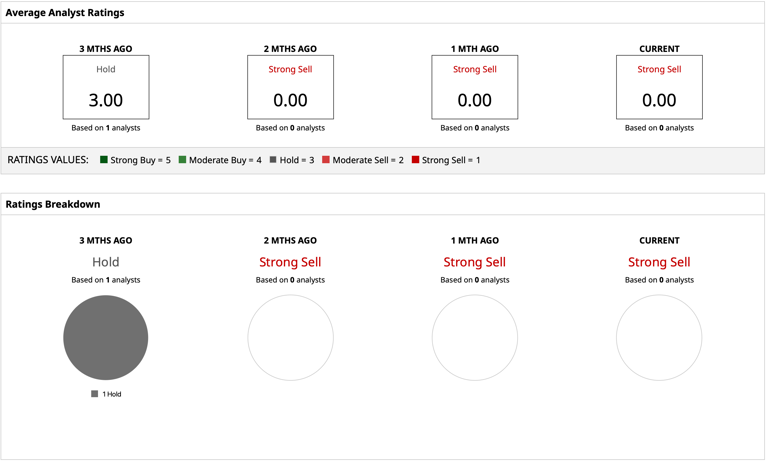Click large Strong Sell under breakdown 2 MTHS AGO
Image resolution: width=768 pixels, height=463 pixels.
click(x=290, y=262)
